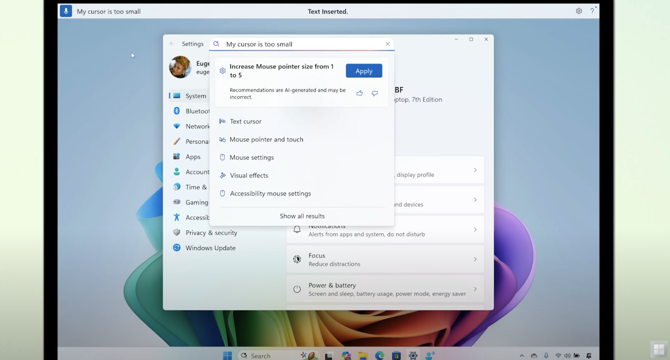This screenshot has height=360, width=670.
Task: Open Microsoft Store from the taskbar
Action: (396, 355)
